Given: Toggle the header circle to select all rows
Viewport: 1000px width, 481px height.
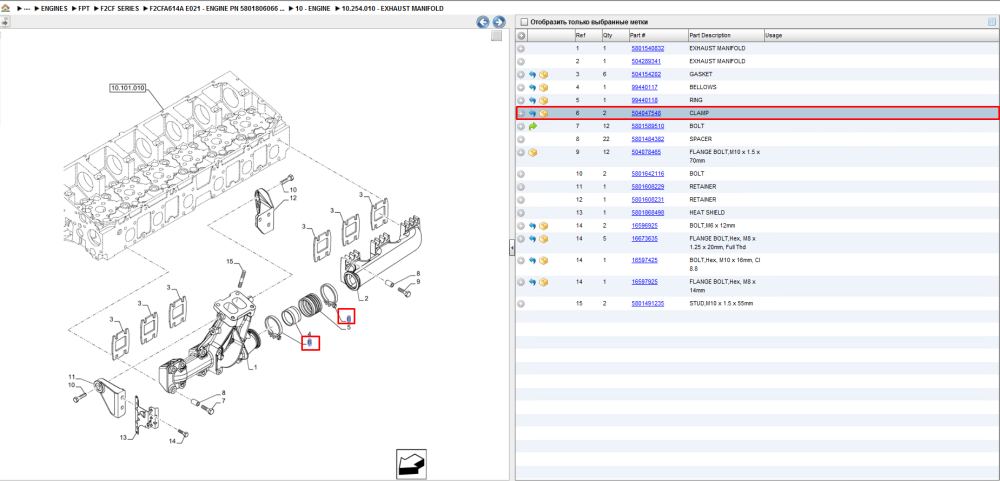Looking at the screenshot, I should point(521,36).
